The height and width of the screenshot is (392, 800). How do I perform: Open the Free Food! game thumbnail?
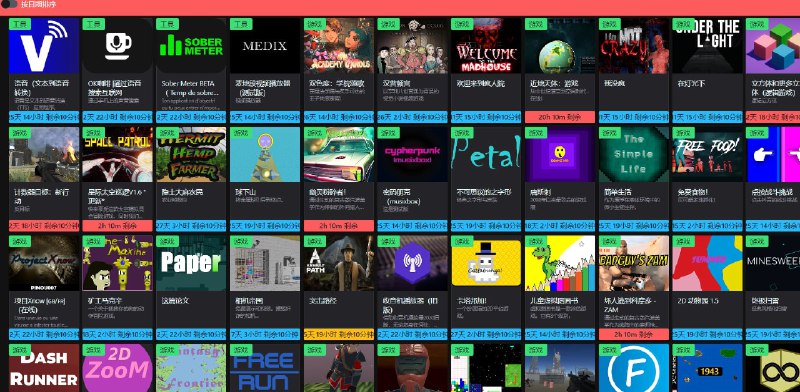click(x=708, y=154)
